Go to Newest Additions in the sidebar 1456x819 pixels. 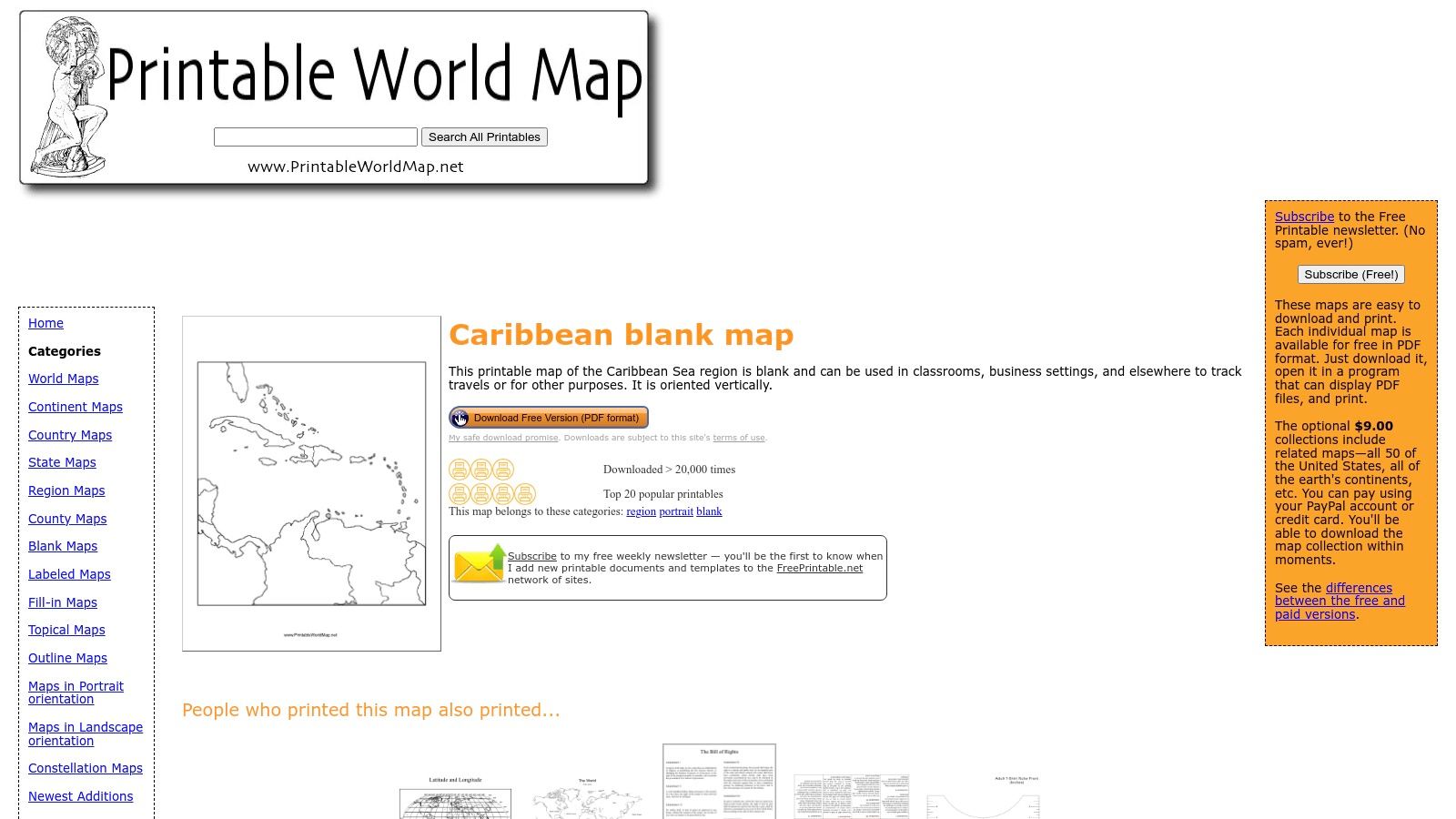pyautogui.click(x=80, y=796)
